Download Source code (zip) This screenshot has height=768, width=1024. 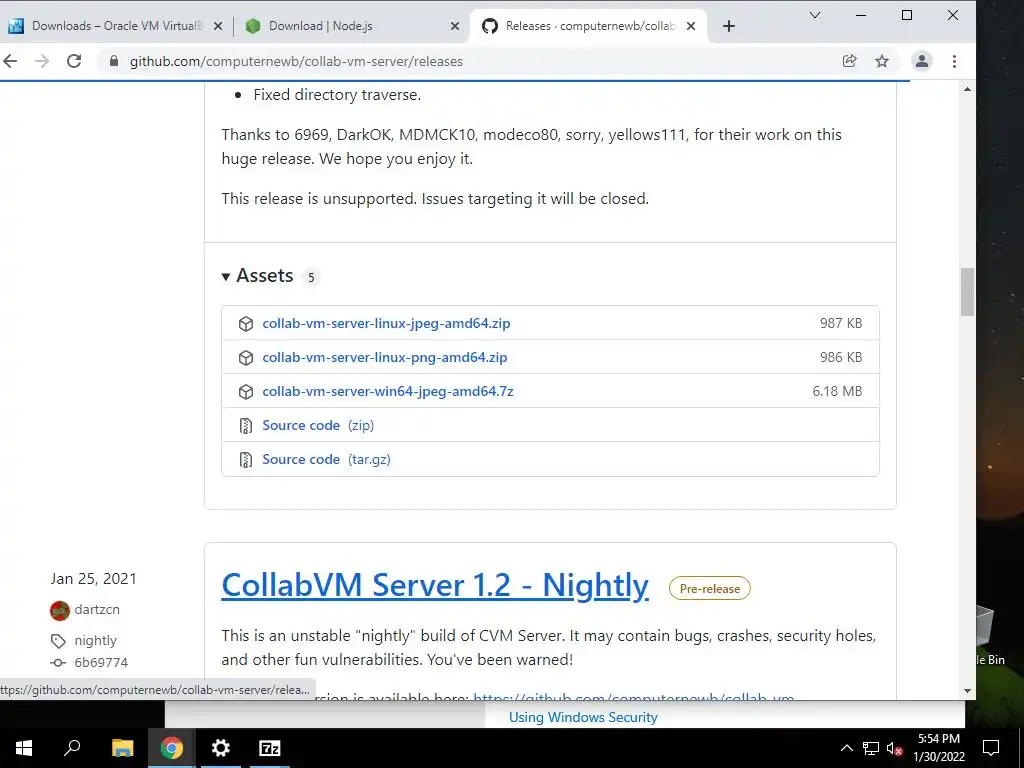coord(318,425)
